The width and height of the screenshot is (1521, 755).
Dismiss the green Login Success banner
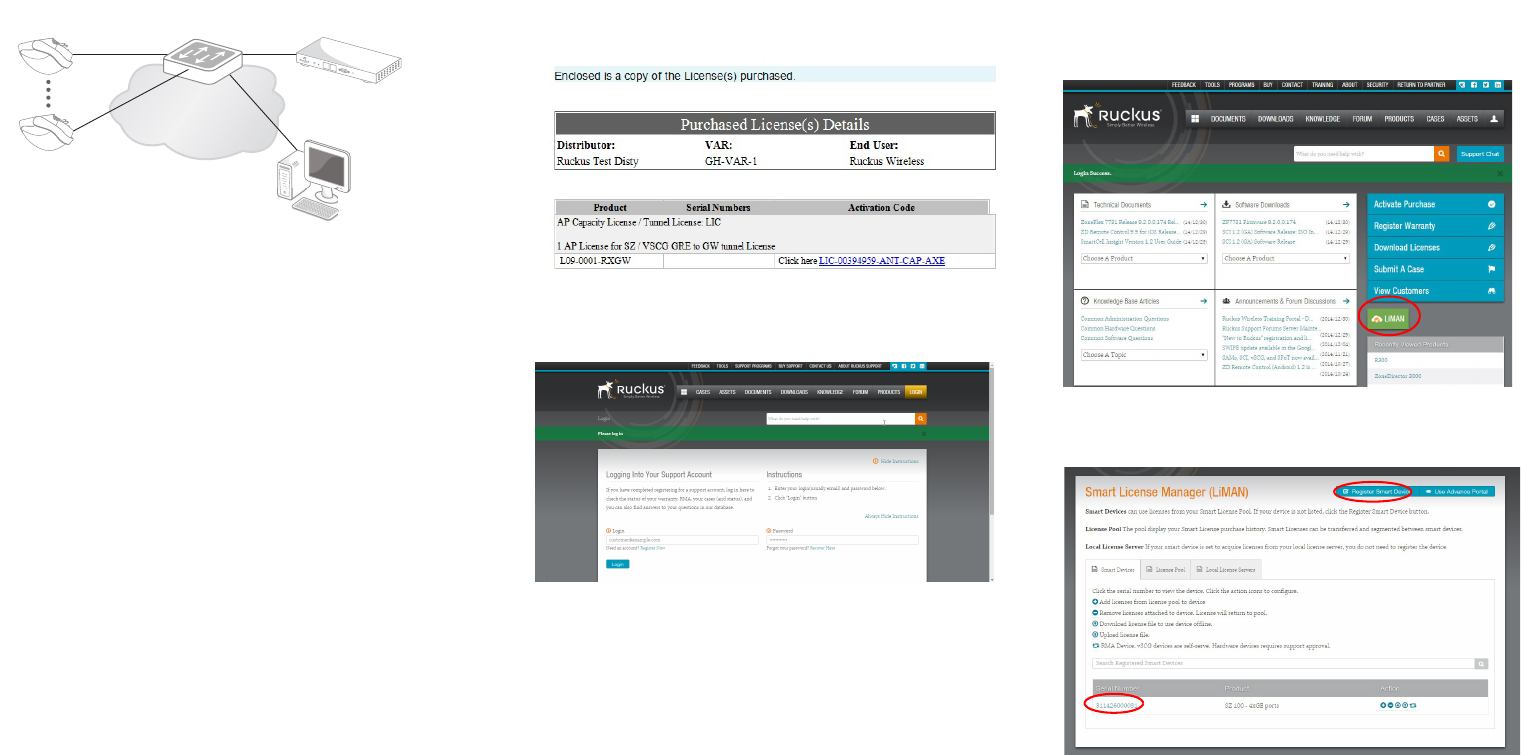1499,174
